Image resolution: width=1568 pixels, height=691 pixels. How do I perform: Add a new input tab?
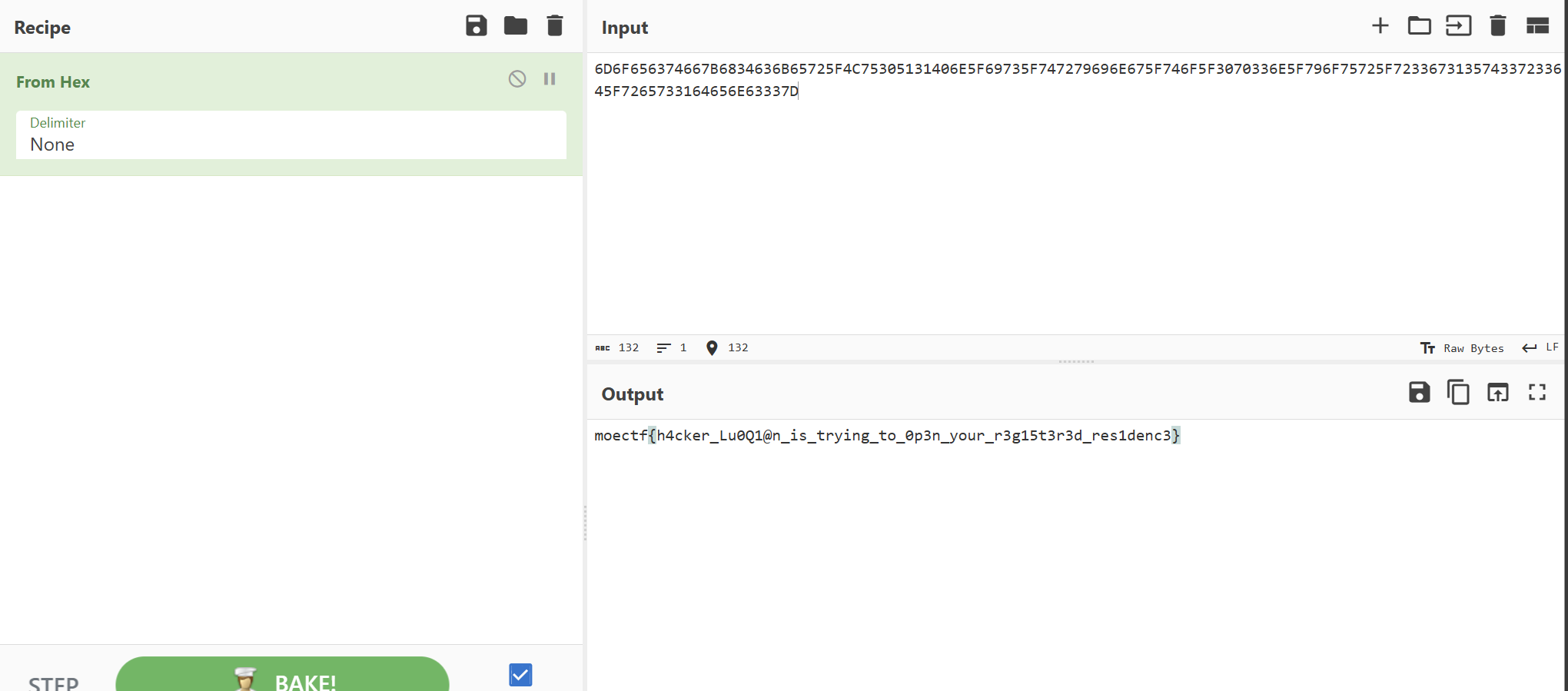pyautogui.click(x=1380, y=26)
